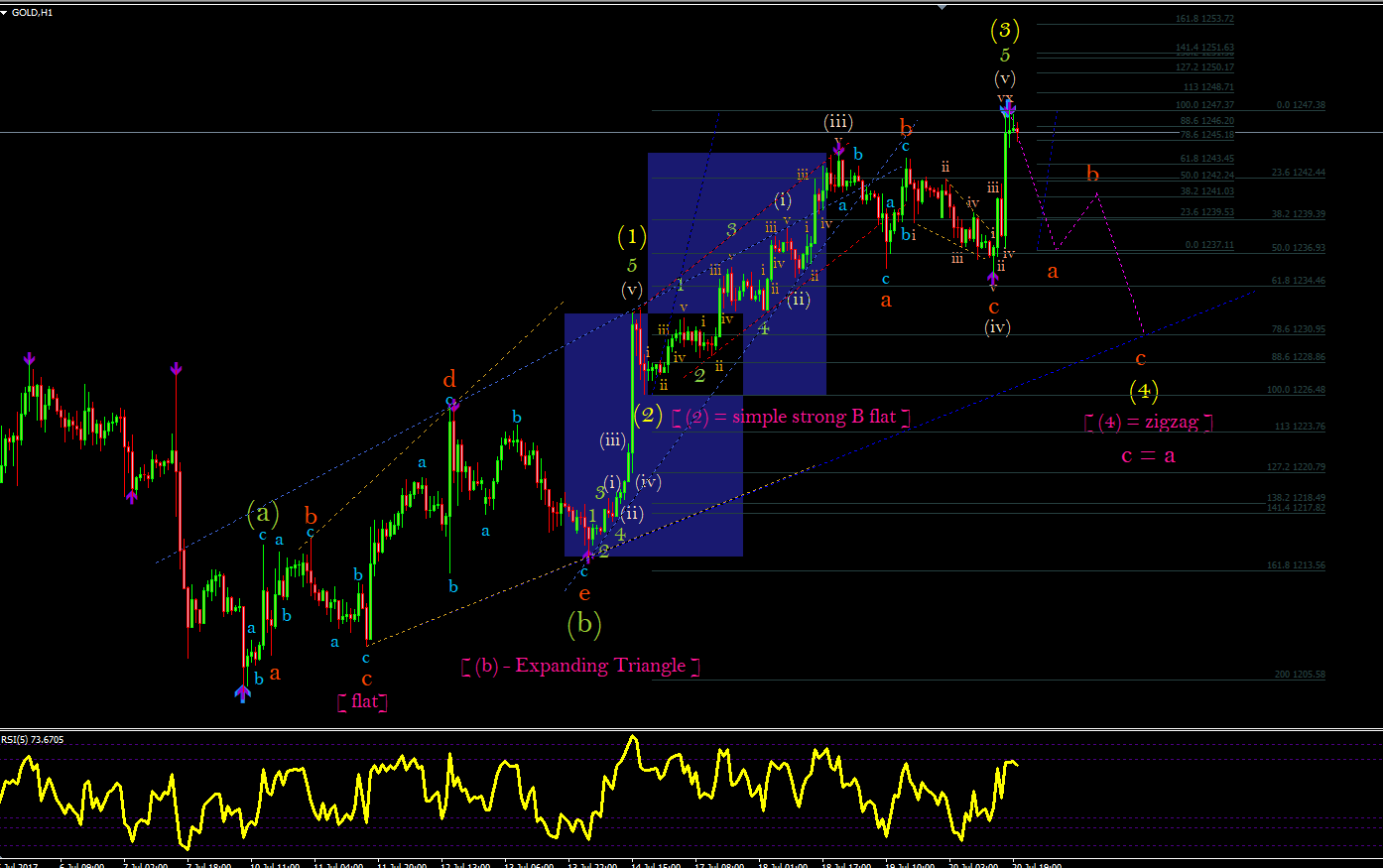Viewport: 1383px width, 868px height.
Task: Select the pink 'c = a' label
Action: tap(1148, 456)
